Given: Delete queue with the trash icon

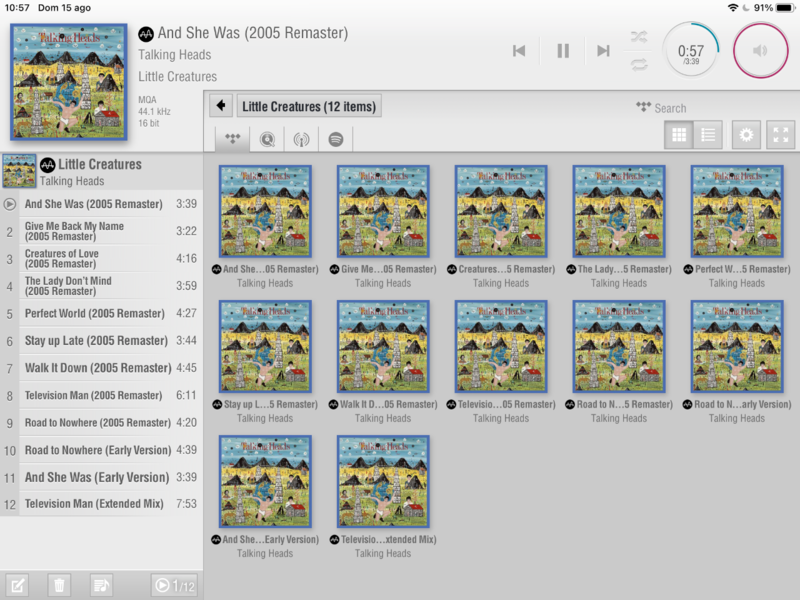Looking at the screenshot, I should click(x=59, y=585).
